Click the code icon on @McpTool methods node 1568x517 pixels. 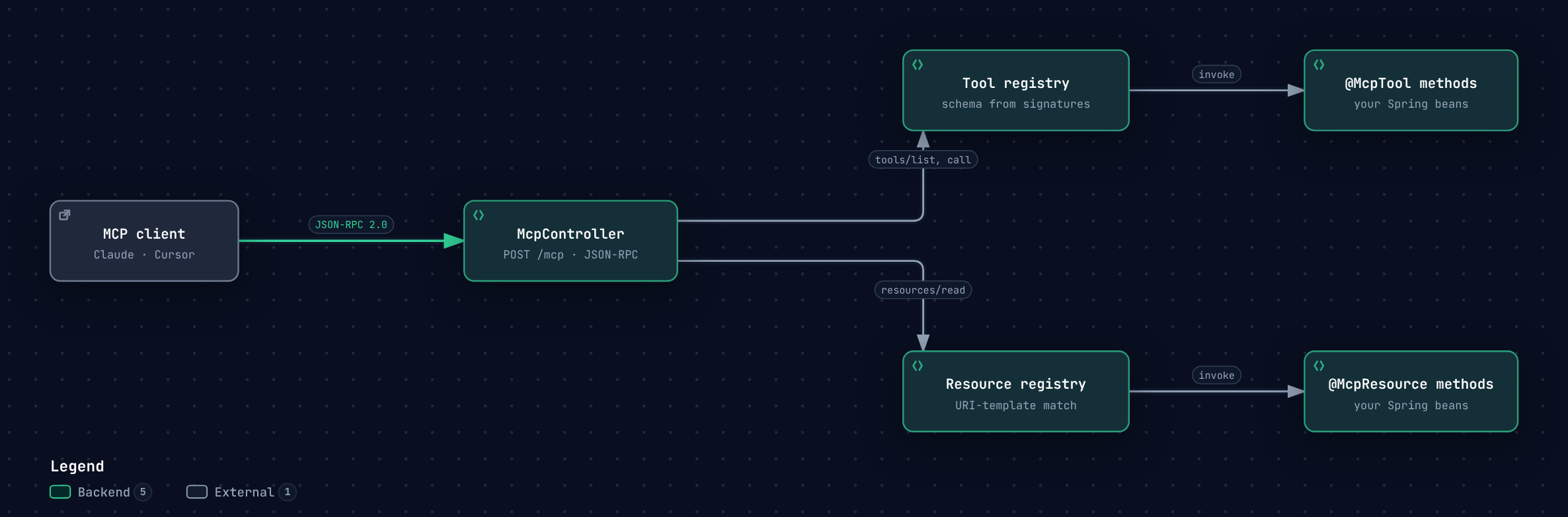point(1319,65)
